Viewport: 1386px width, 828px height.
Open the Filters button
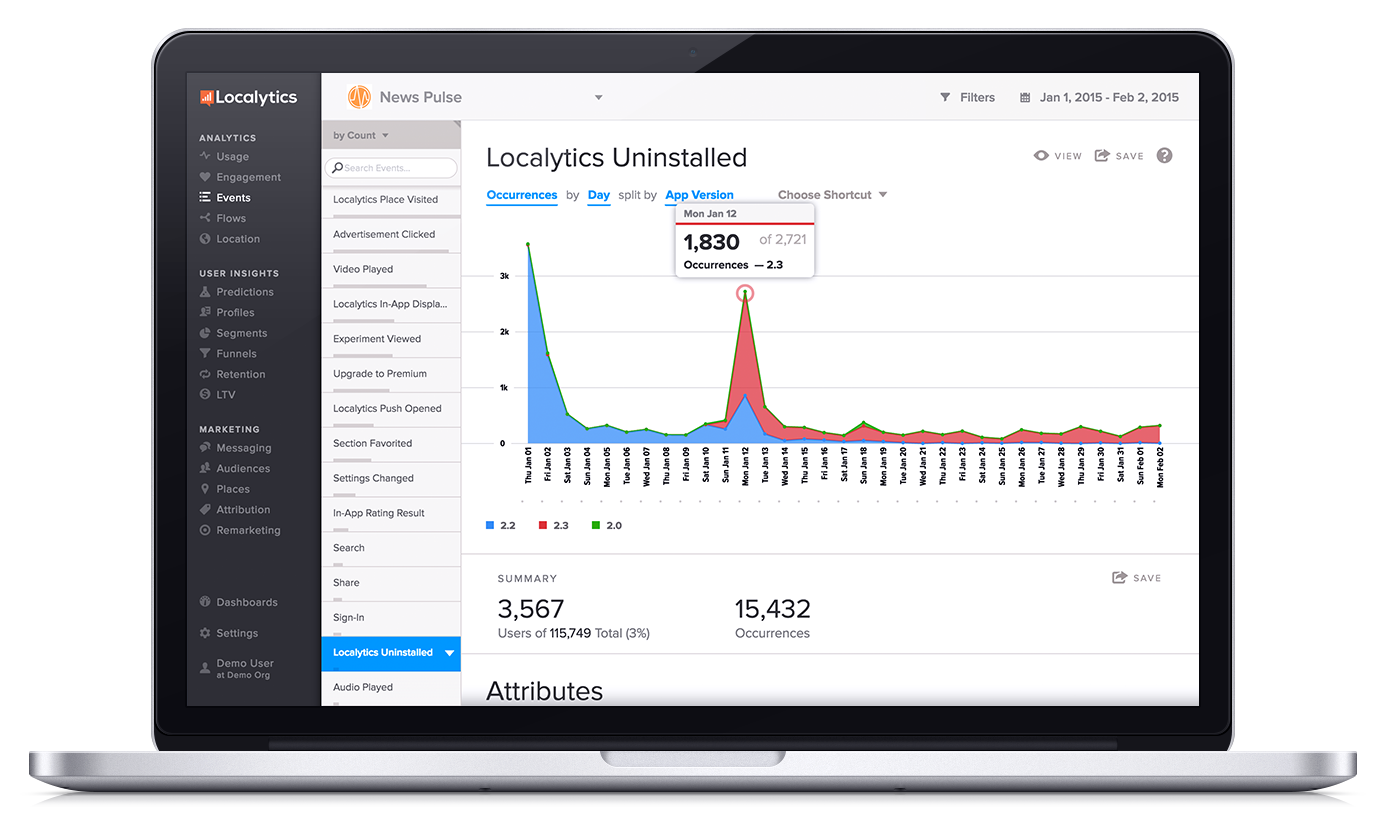click(x=967, y=98)
